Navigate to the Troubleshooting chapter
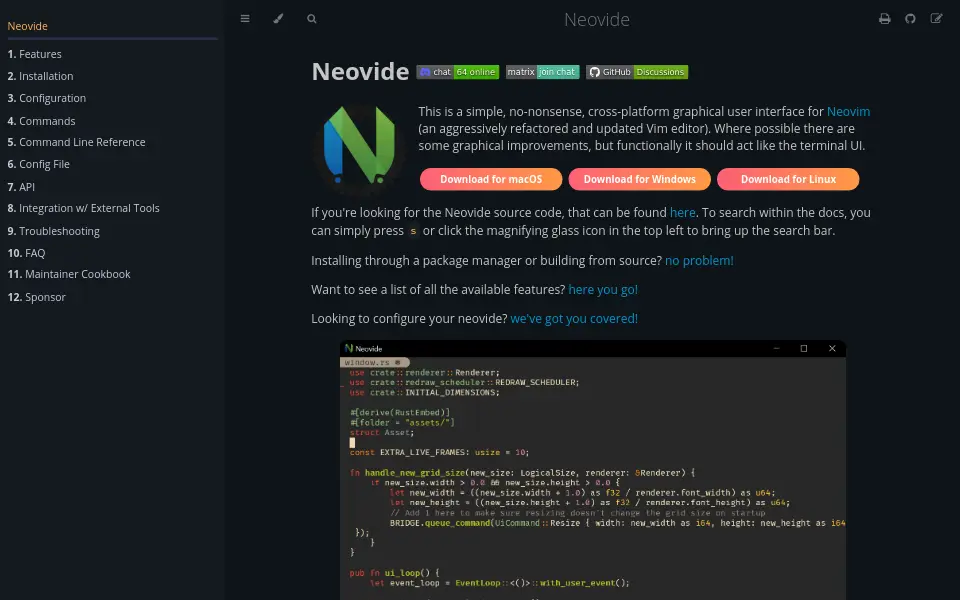960x600 pixels. click(53, 231)
